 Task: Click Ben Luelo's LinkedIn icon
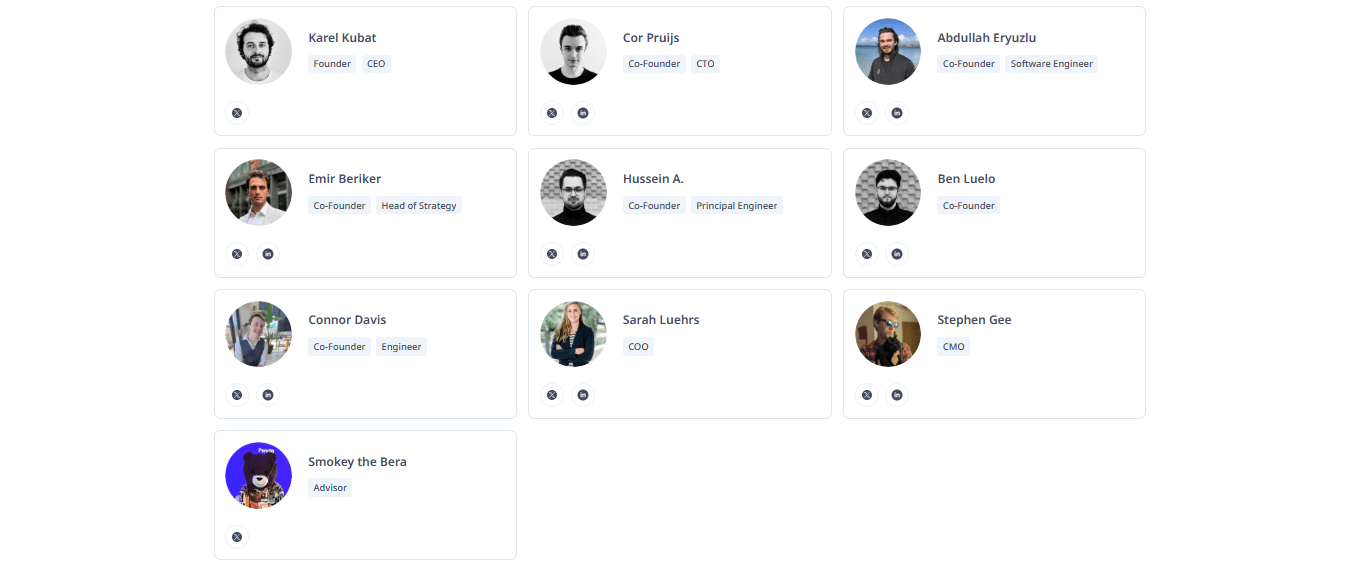(x=897, y=254)
